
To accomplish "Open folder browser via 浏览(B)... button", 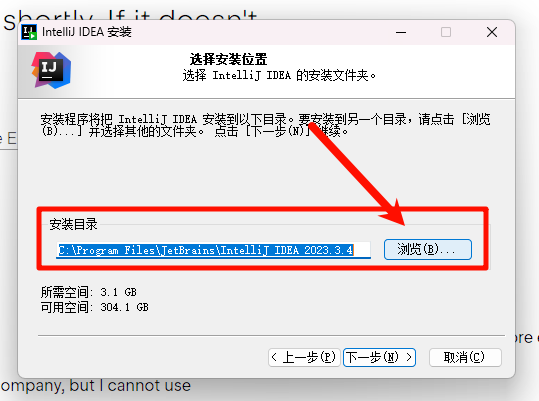I will pos(428,249).
